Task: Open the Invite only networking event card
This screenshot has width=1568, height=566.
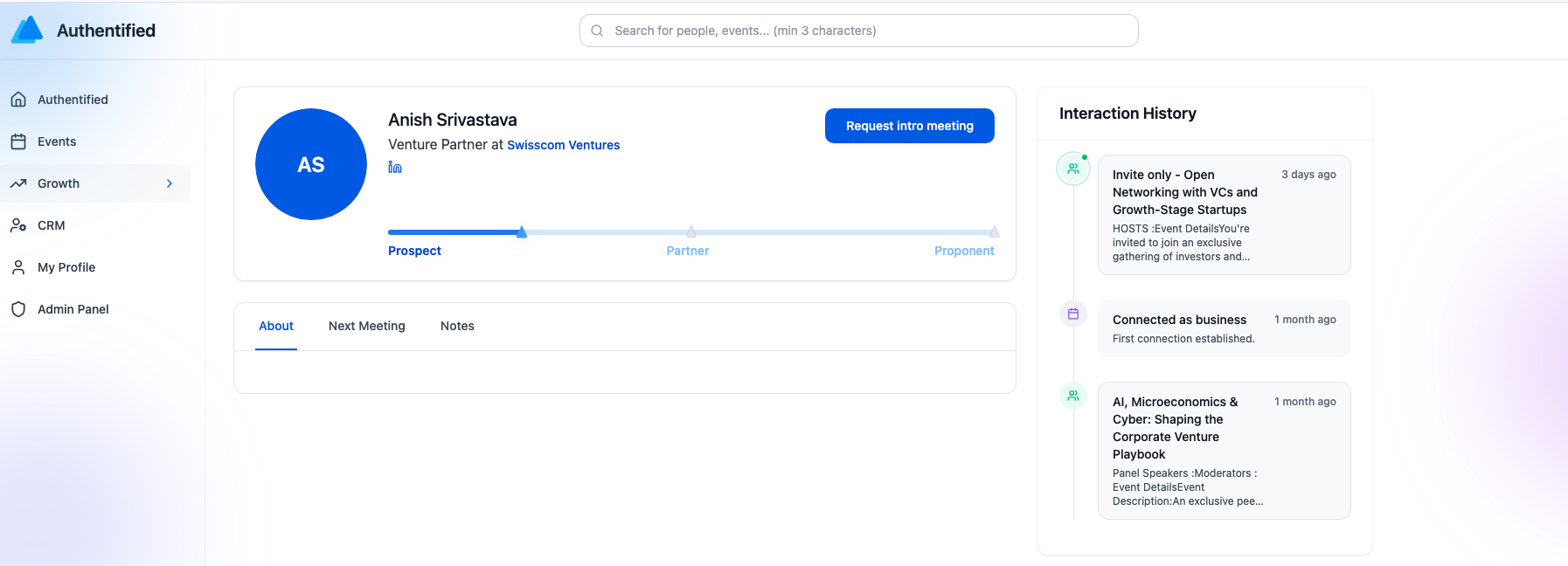Action: point(1224,215)
